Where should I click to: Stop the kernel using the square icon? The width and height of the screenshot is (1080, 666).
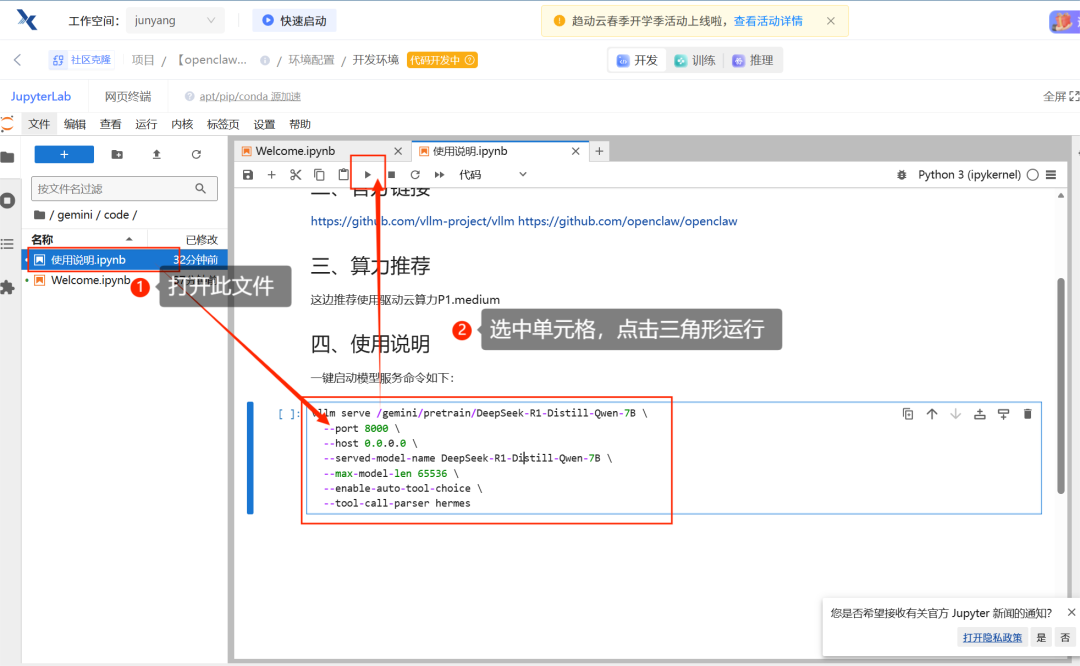tap(391, 174)
